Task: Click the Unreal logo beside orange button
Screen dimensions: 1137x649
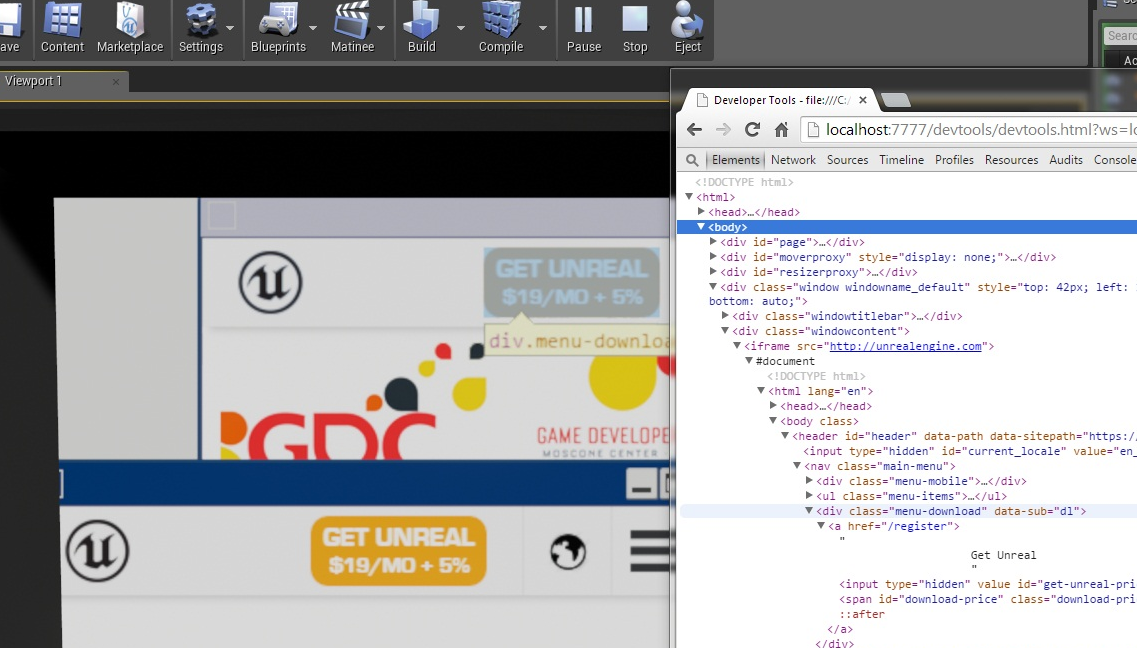Action: pyautogui.click(x=98, y=551)
